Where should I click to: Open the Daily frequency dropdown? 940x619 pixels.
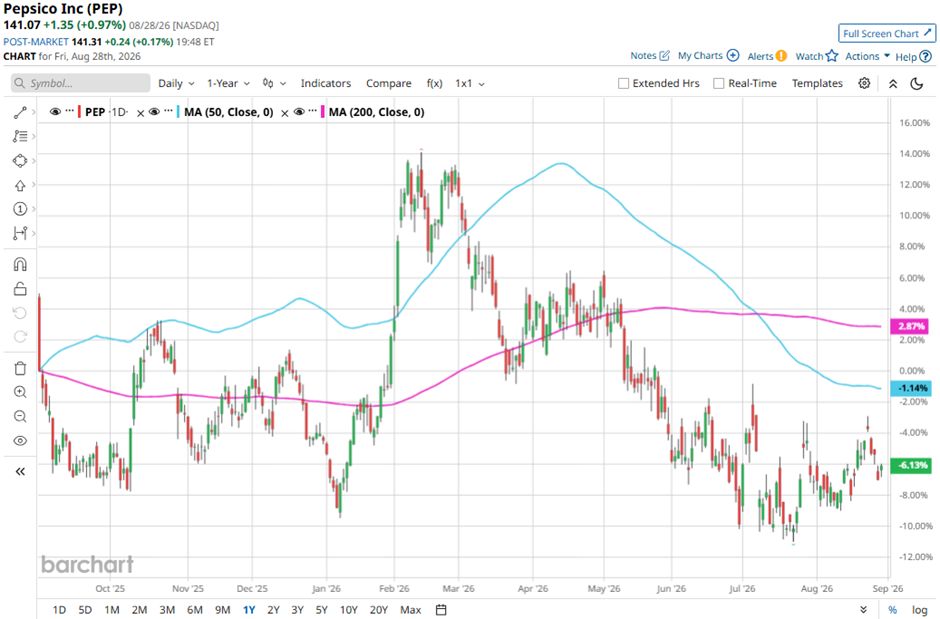tap(176, 83)
